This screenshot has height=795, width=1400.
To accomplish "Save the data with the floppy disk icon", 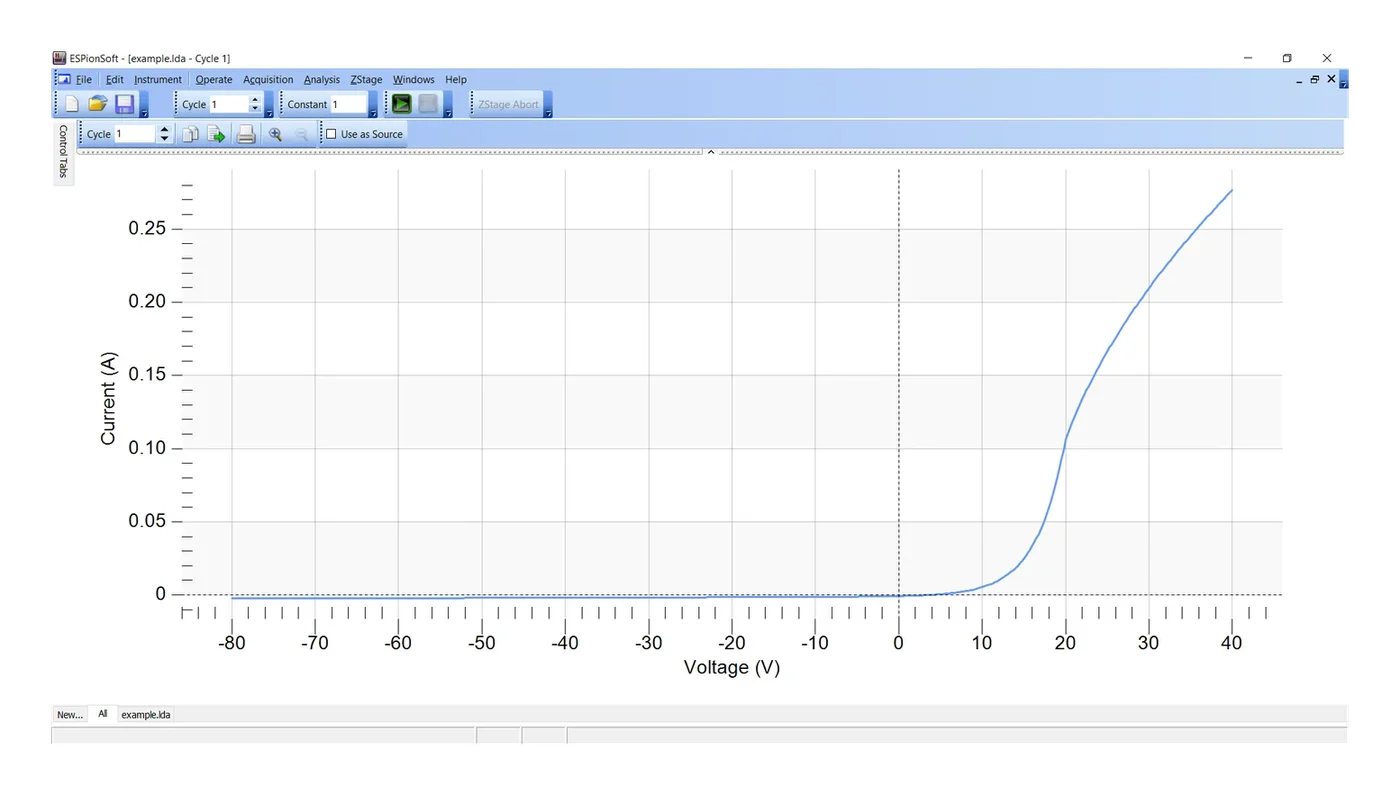I will (x=124, y=104).
